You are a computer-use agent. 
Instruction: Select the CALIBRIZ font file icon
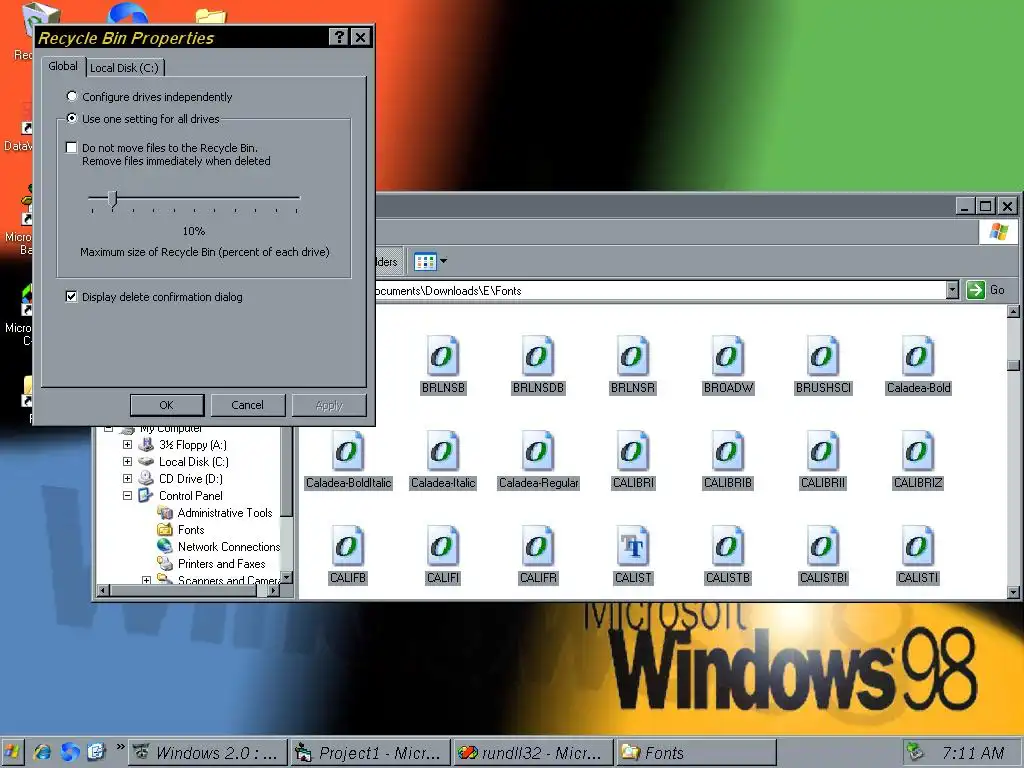pyautogui.click(x=918, y=451)
